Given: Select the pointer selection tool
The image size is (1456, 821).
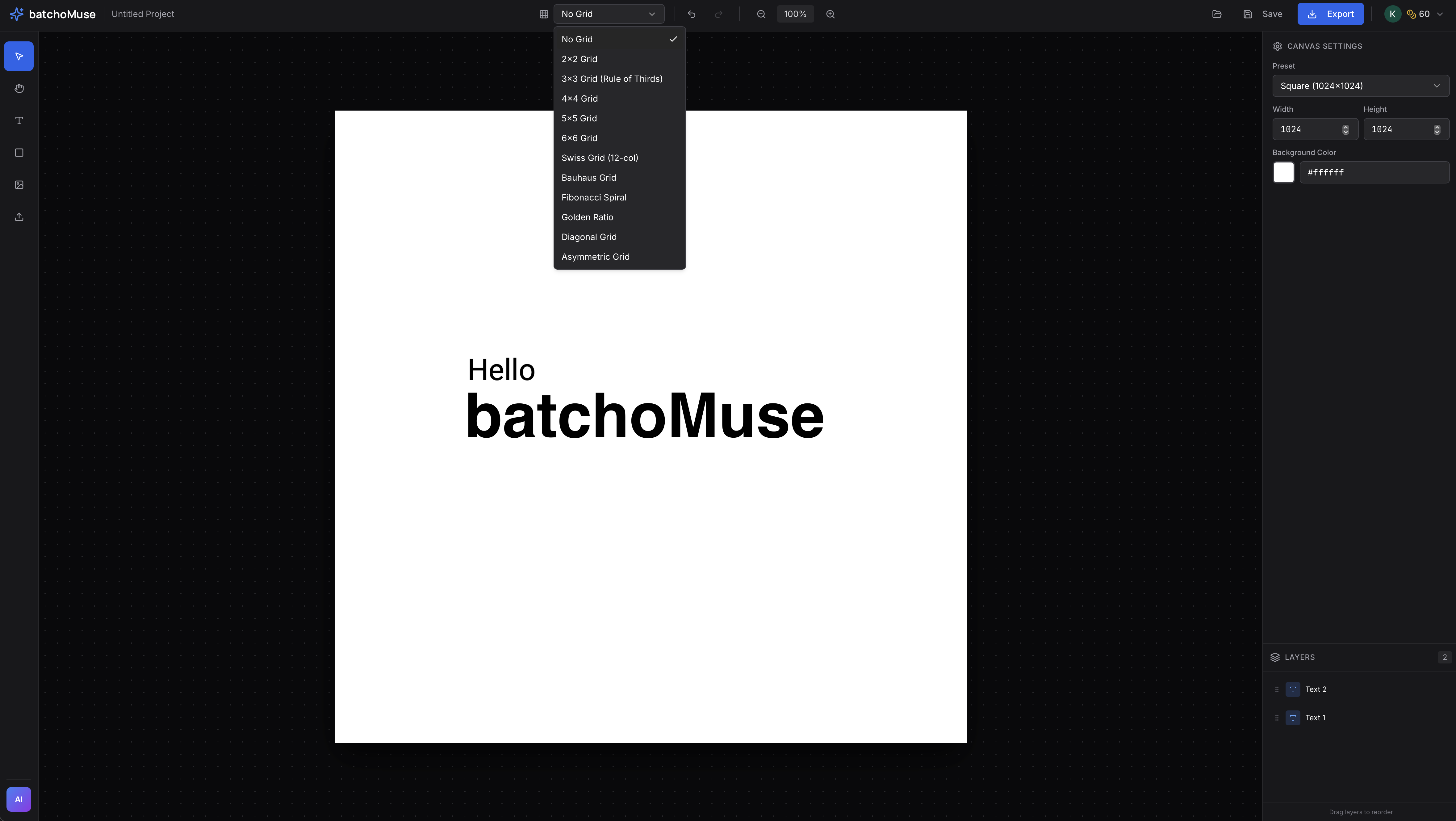Looking at the screenshot, I should (19, 56).
